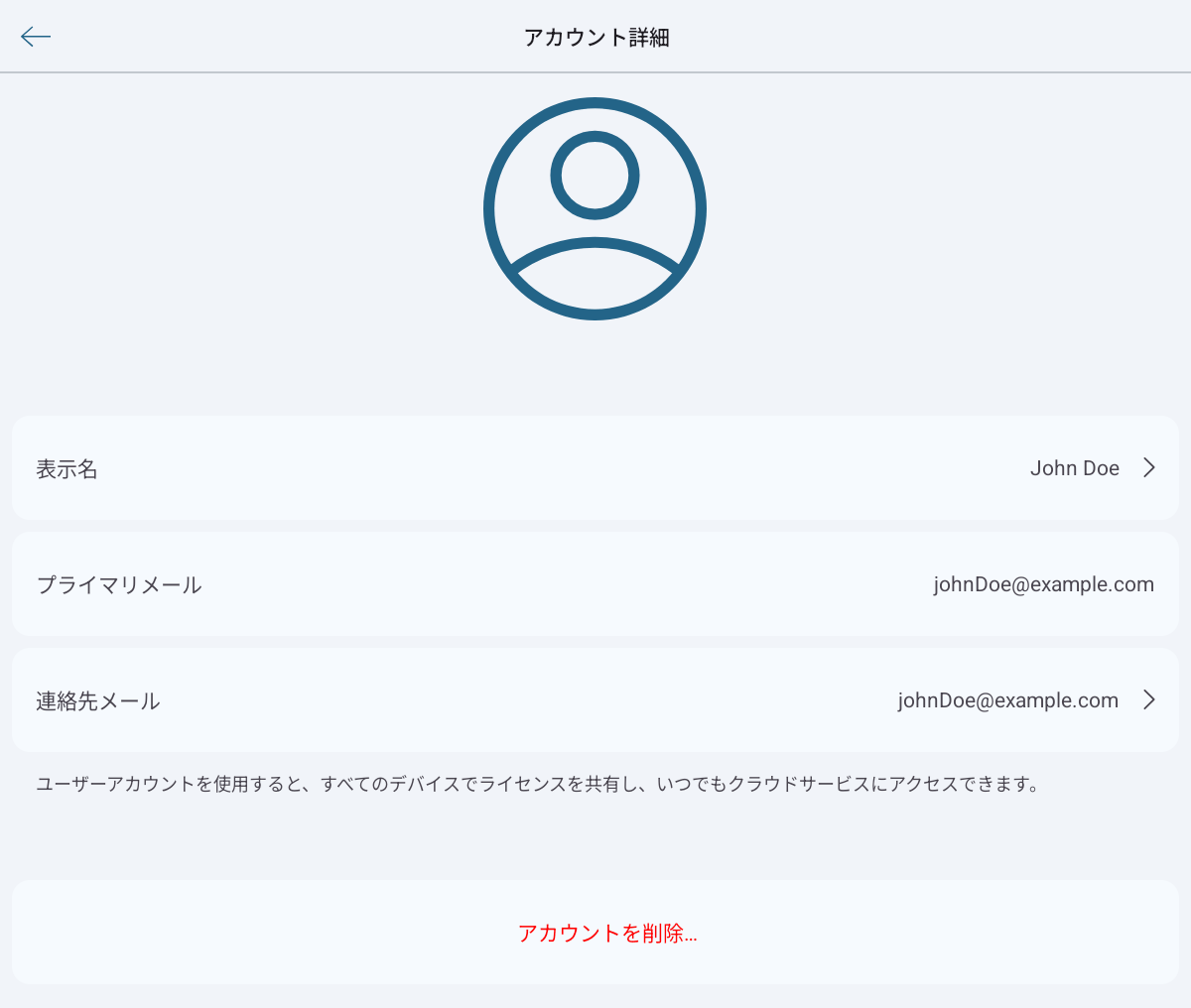
Task: Click the アカウントを削除... button
Action: pos(595,932)
